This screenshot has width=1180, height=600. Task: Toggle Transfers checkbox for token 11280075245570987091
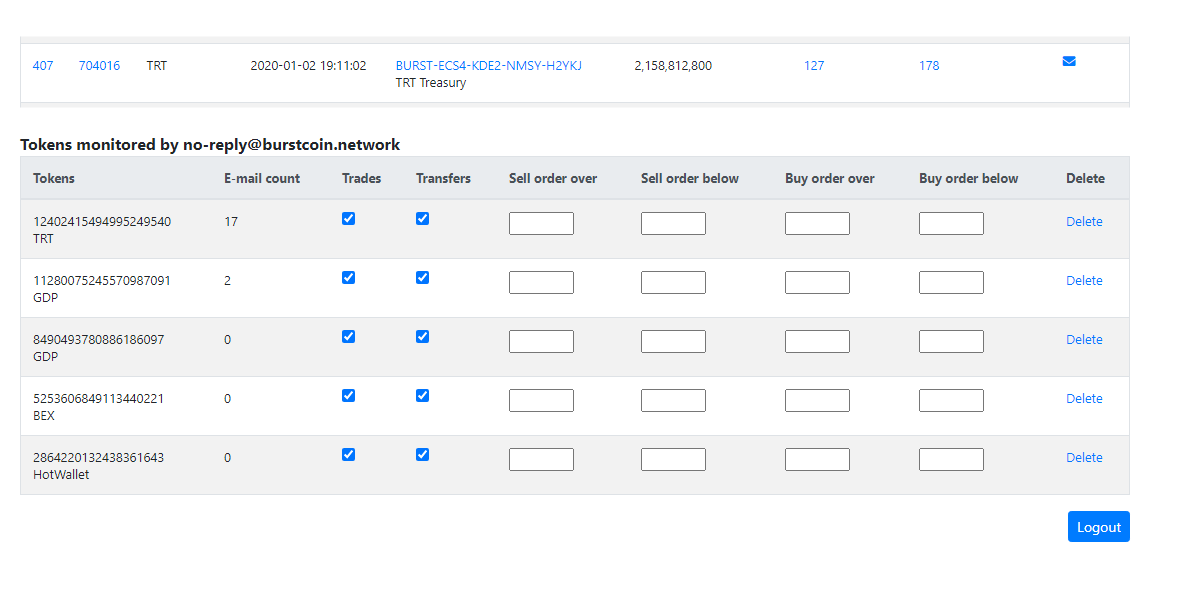[422, 277]
